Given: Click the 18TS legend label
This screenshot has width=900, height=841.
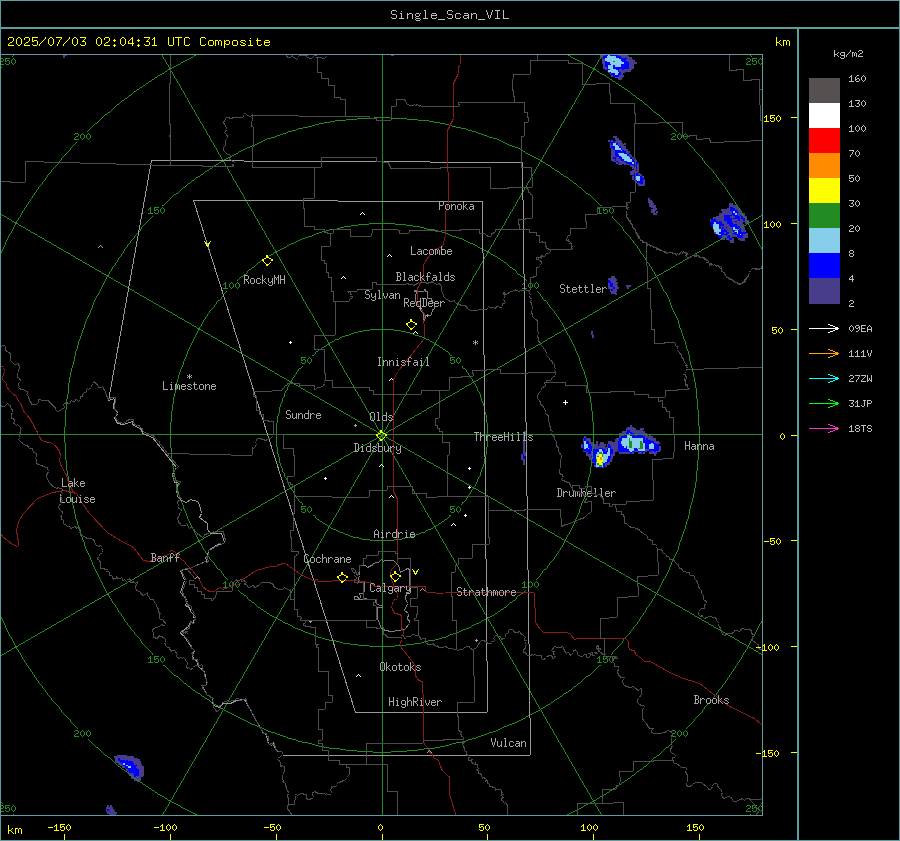Looking at the screenshot, I should click(860, 429).
